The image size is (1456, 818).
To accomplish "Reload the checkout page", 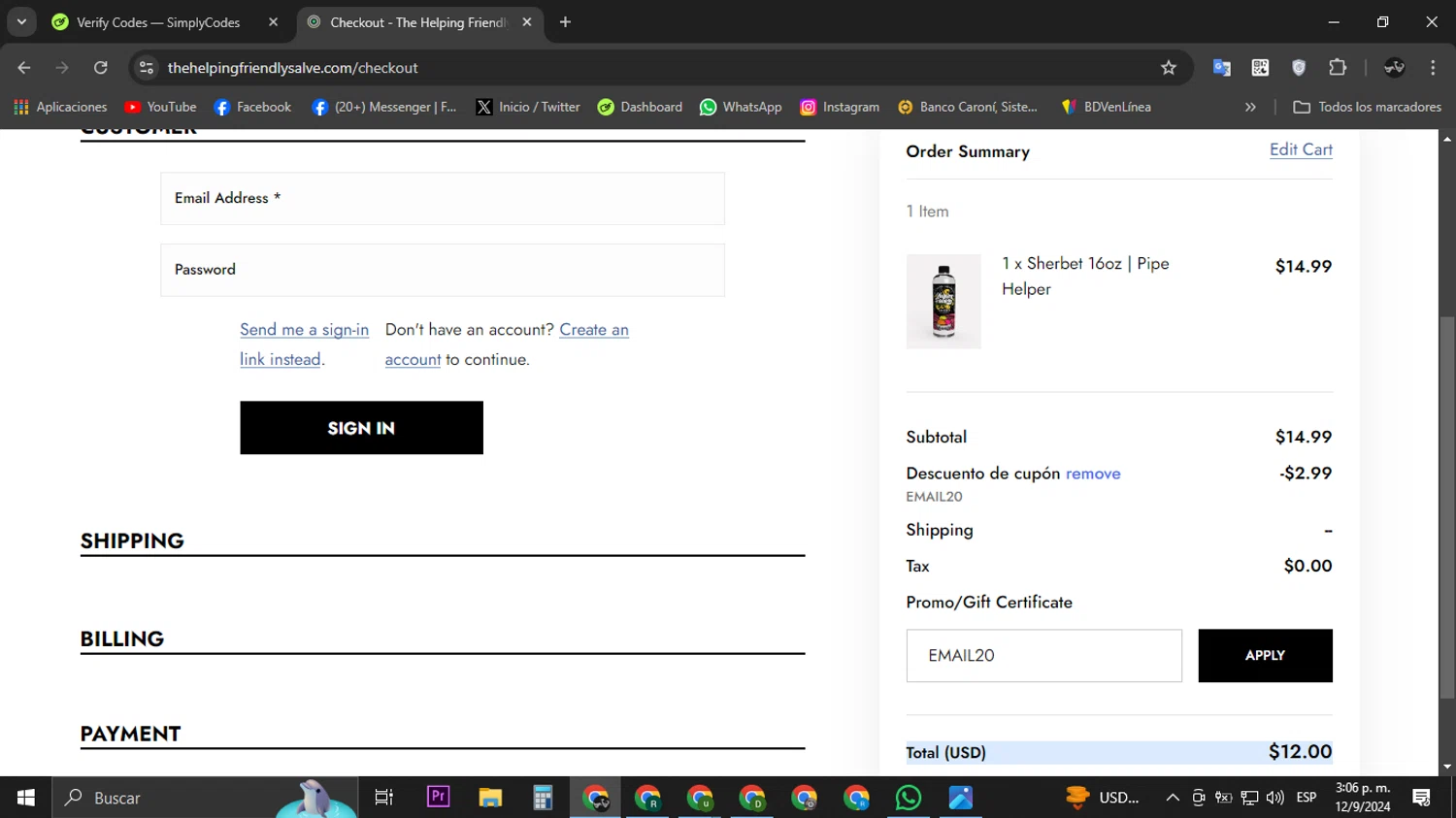I will 101,68.
